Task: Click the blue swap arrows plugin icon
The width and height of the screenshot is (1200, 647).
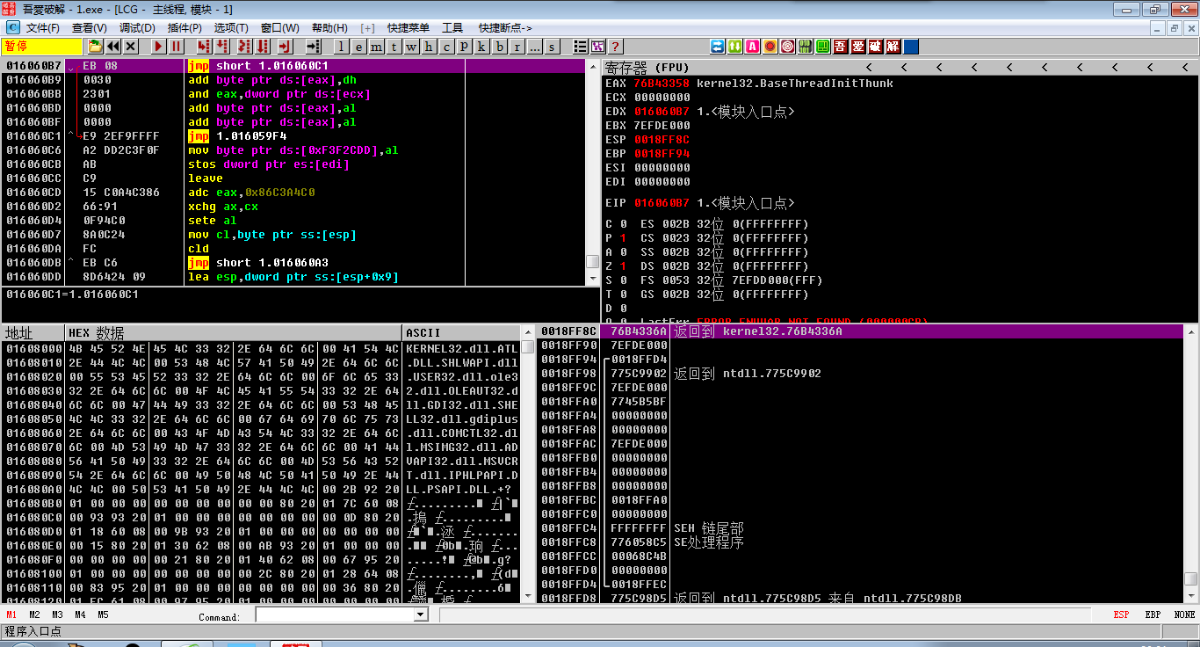Action: pos(717,46)
